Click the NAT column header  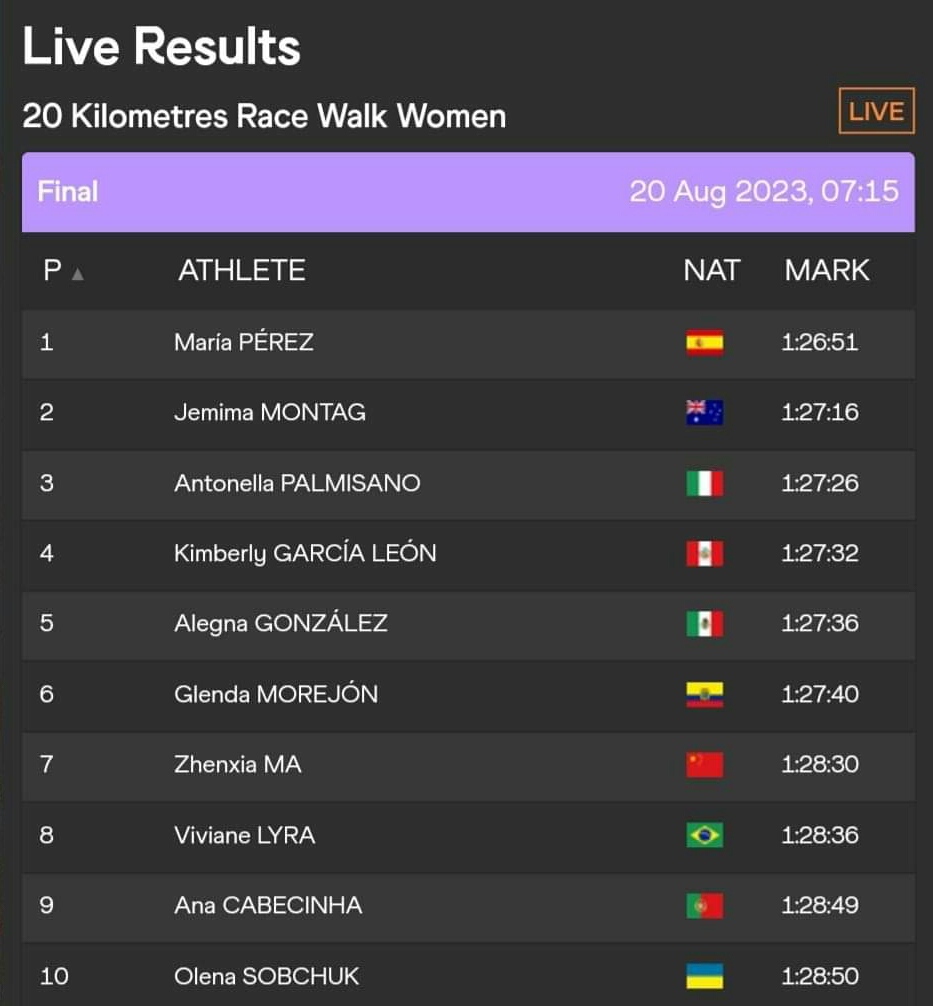711,270
